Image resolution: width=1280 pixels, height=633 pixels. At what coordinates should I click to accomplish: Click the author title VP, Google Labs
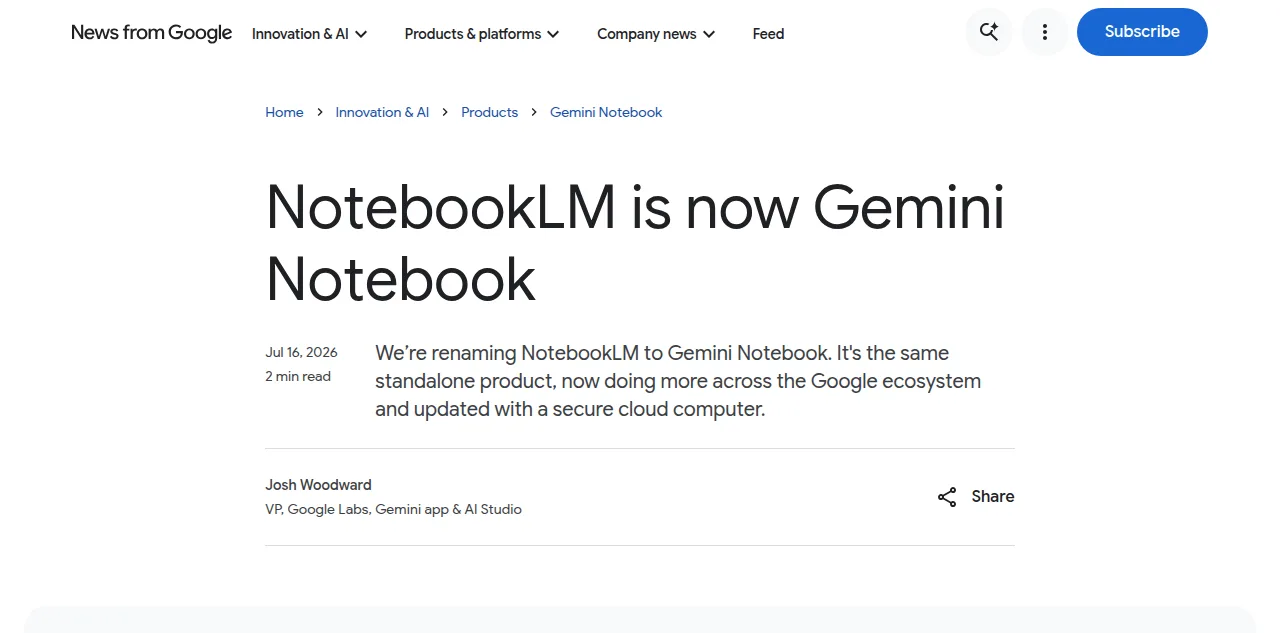(393, 509)
